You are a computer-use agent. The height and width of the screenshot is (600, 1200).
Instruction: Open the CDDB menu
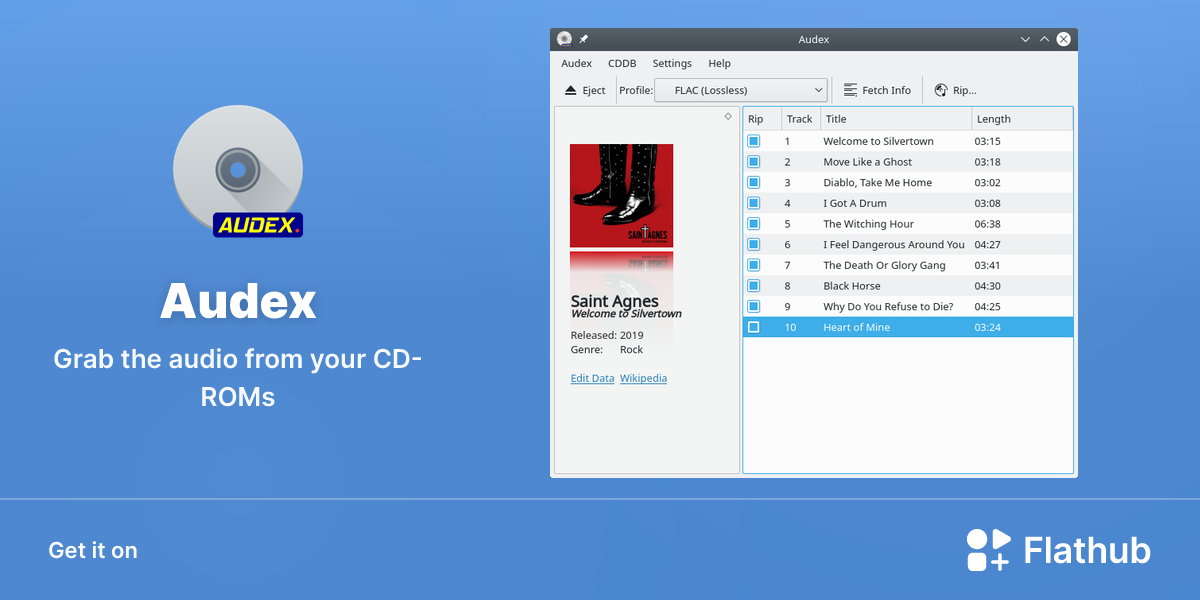622,63
